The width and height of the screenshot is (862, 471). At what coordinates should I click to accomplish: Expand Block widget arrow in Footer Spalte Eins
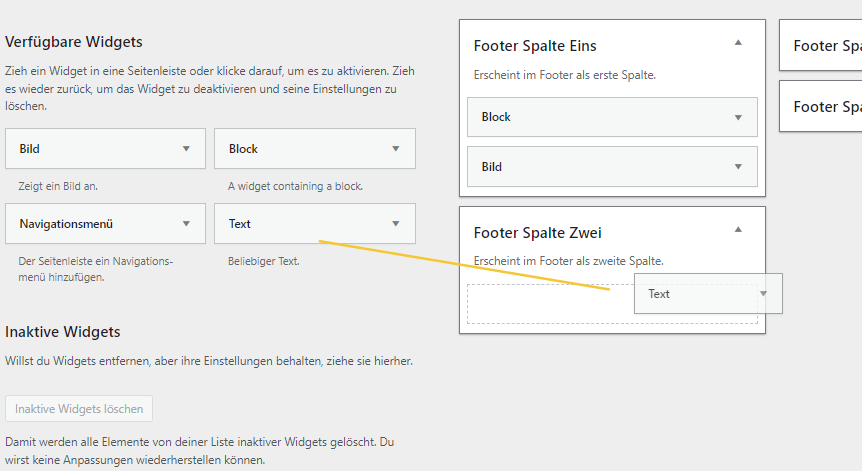(x=738, y=117)
